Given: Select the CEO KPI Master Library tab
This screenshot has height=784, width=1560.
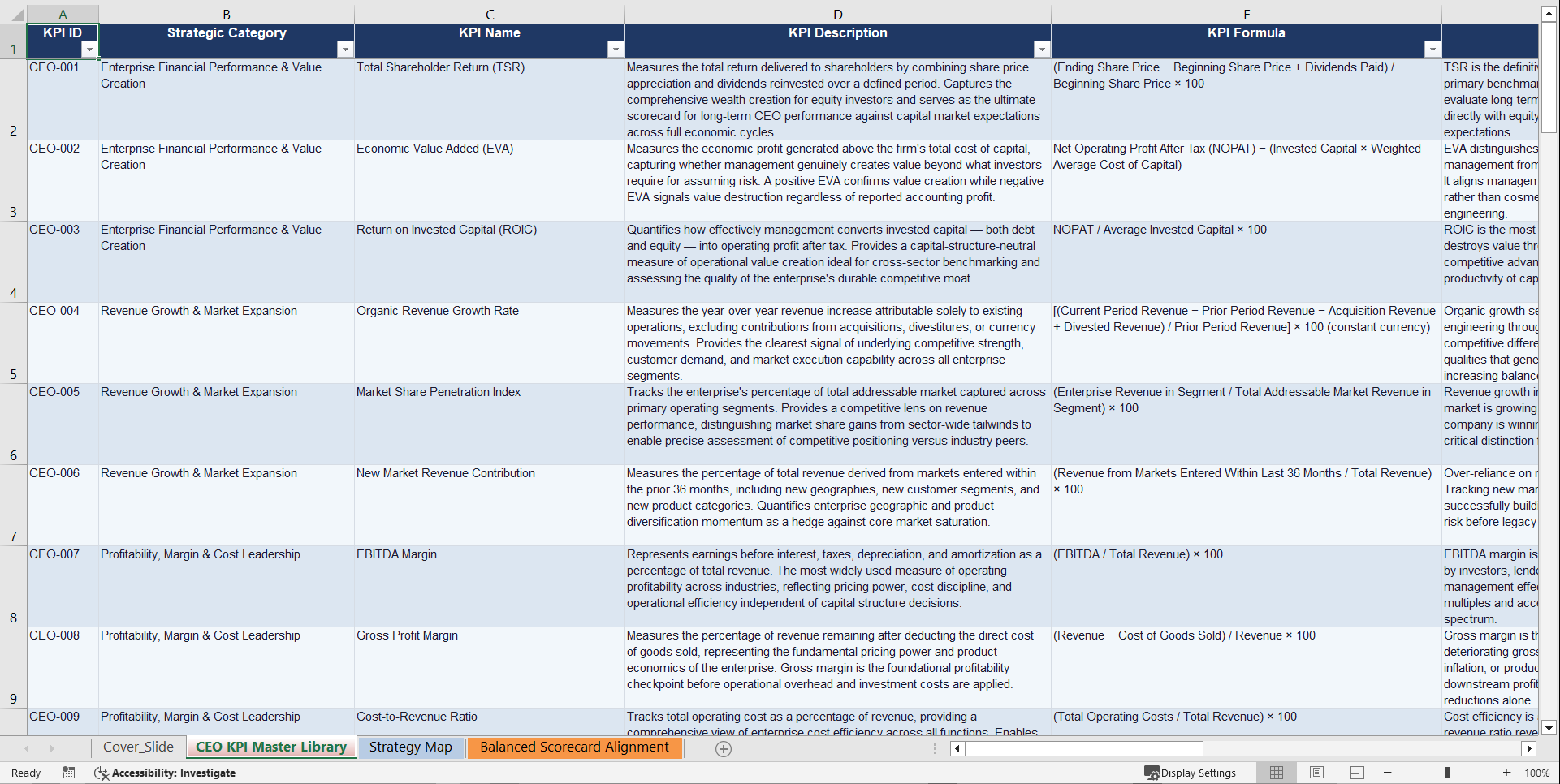Looking at the screenshot, I should click(271, 747).
